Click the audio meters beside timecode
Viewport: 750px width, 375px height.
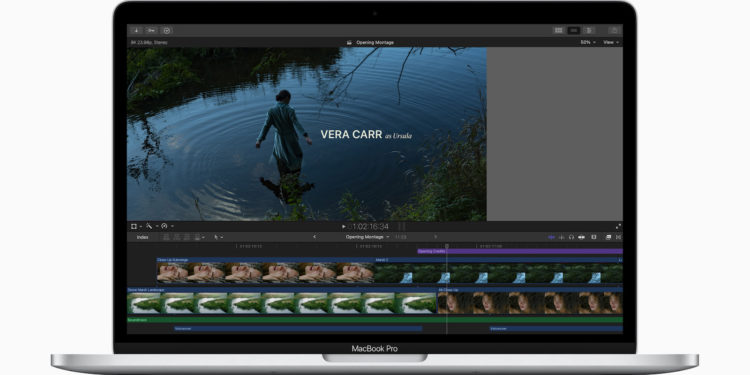coord(402,226)
